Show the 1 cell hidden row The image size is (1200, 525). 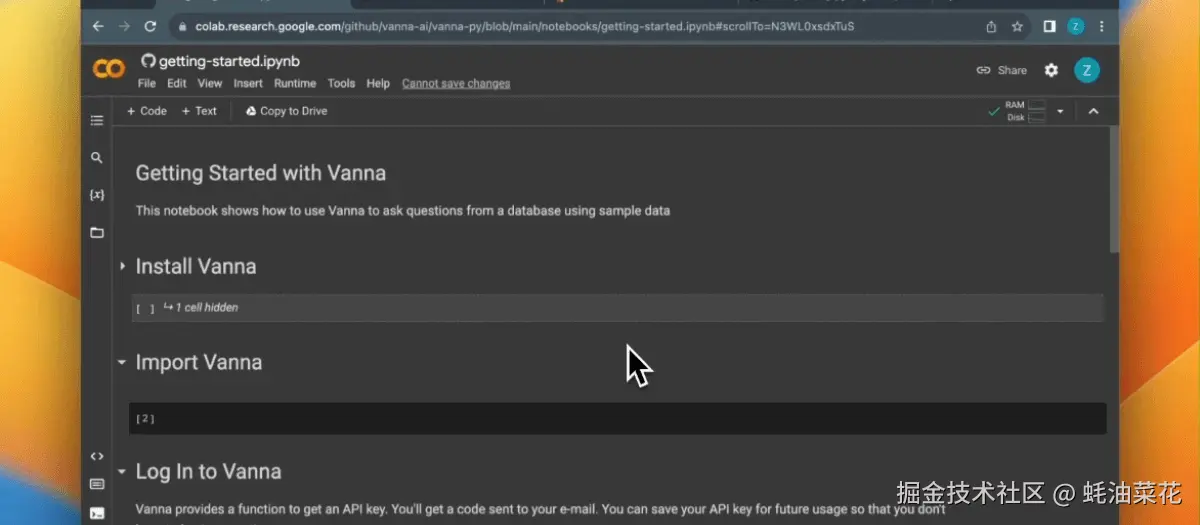coord(617,308)
